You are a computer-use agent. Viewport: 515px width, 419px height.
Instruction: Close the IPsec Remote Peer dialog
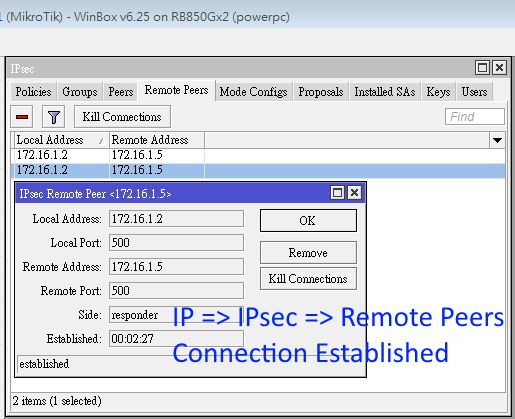click(354, 193)
